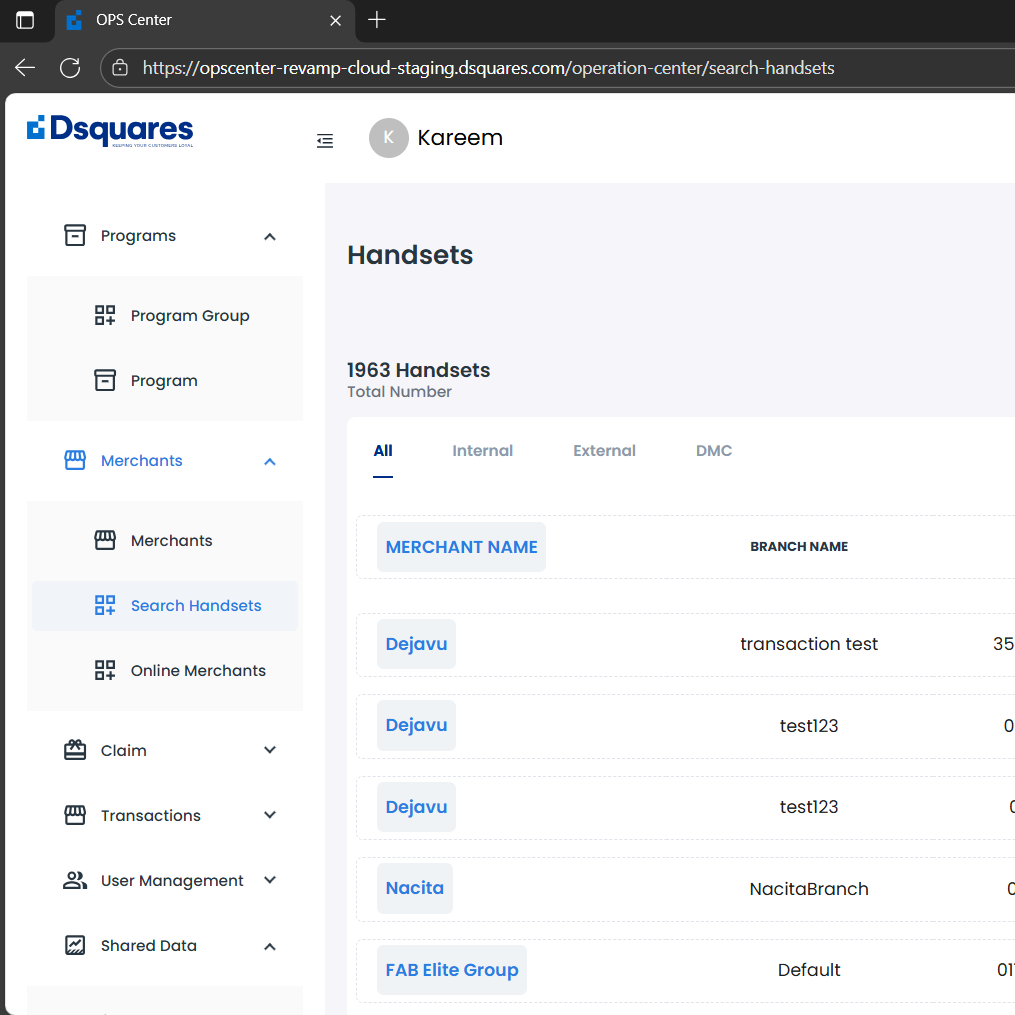Viewport: 1015px width, 1015px height.
Task: Switch to the External tab
Action: coord(604,451)
